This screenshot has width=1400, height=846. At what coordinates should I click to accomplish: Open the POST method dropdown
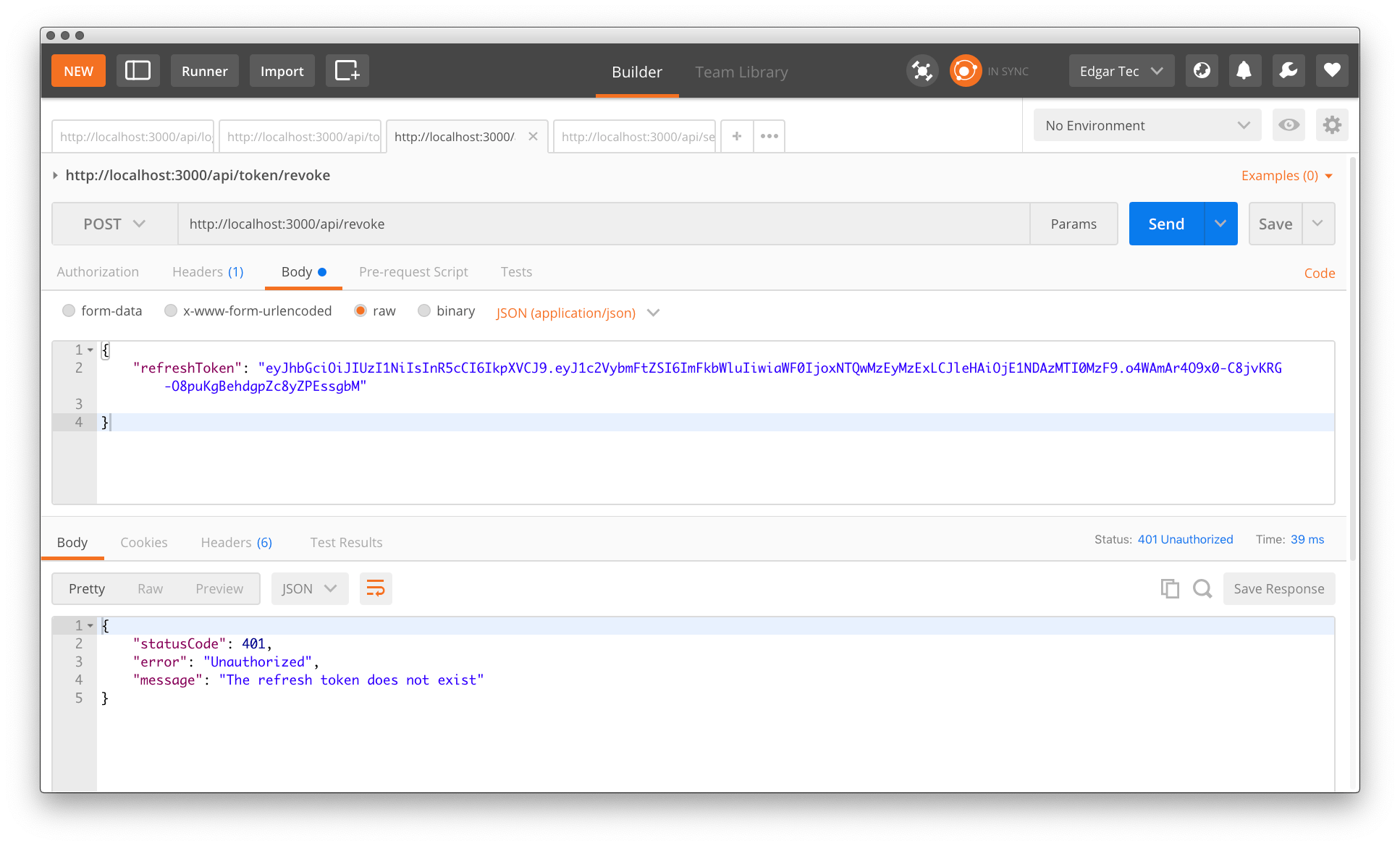coord(114,224)
